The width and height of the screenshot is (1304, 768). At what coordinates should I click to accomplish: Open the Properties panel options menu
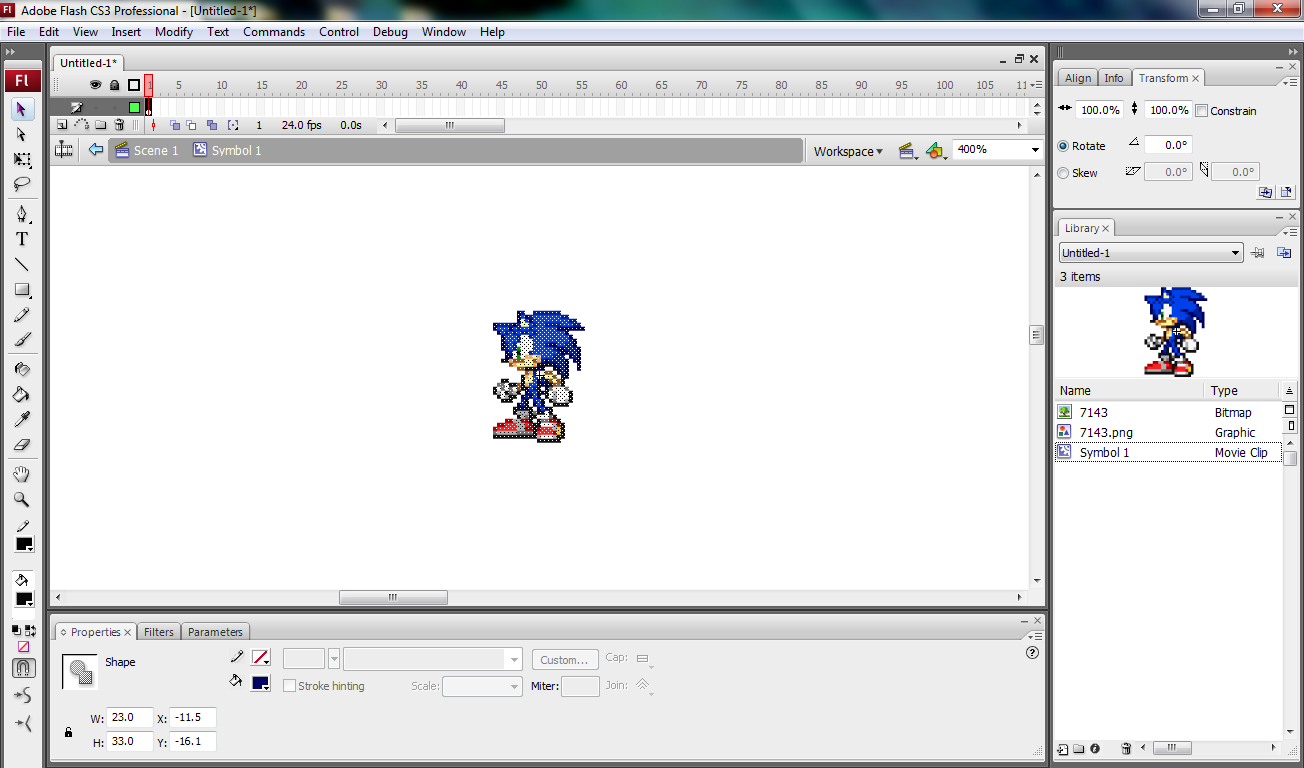(1034, 635)
